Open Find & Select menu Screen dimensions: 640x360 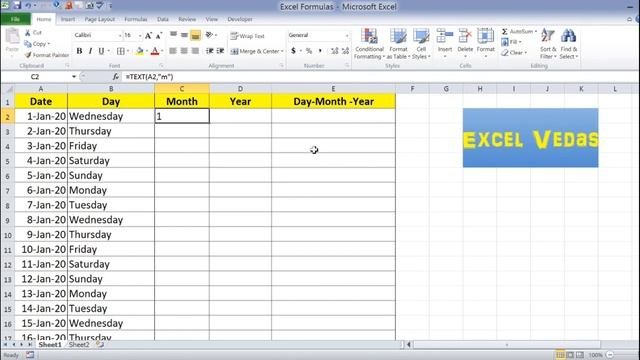(x=569, y=44)
